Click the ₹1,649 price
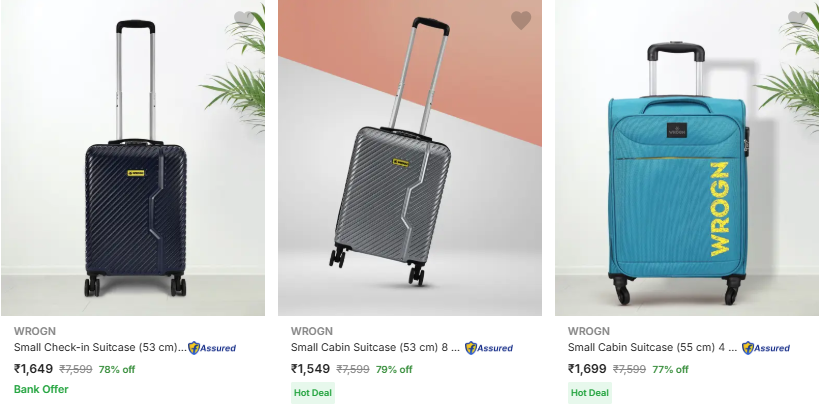The width and height of the screenshot is (822, 405). [34, 369]
